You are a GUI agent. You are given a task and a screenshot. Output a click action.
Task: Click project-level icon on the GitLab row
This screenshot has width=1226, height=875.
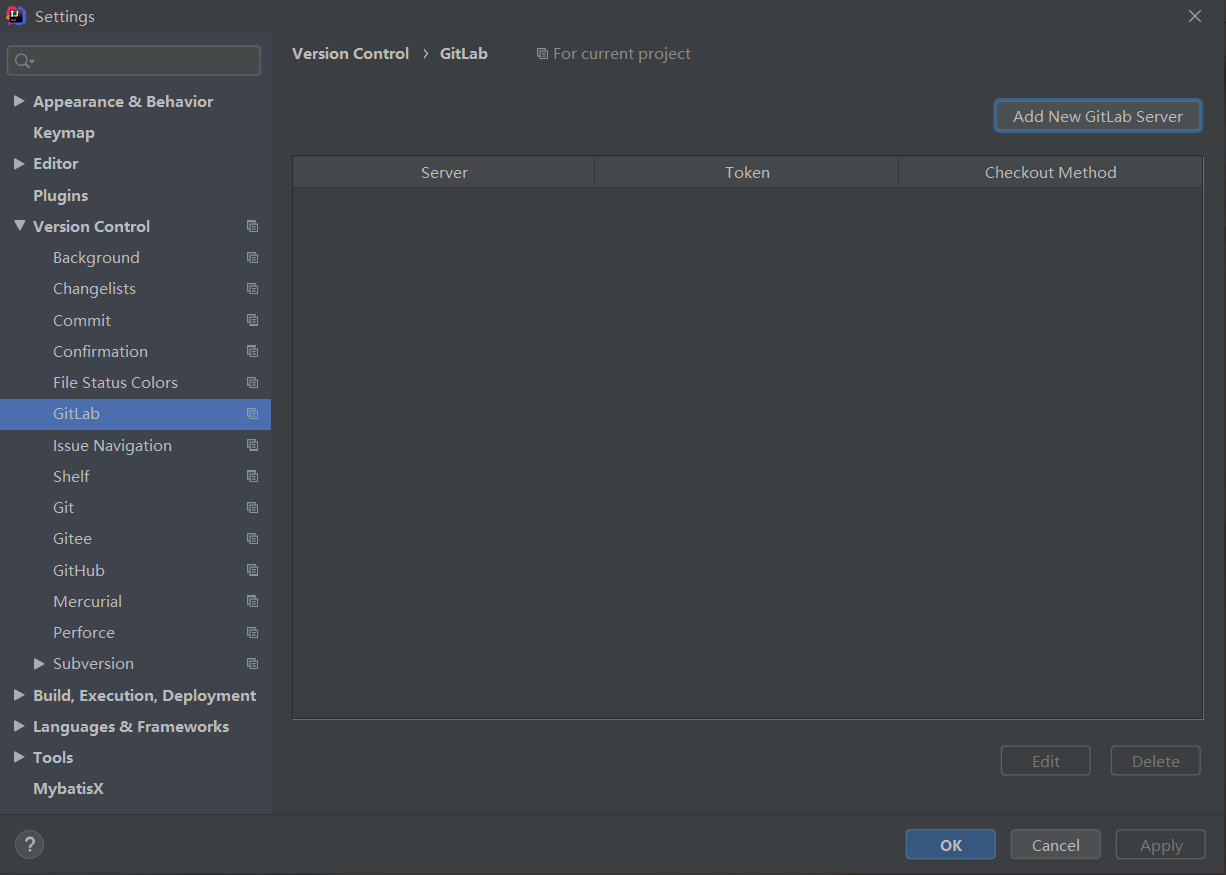252,413
